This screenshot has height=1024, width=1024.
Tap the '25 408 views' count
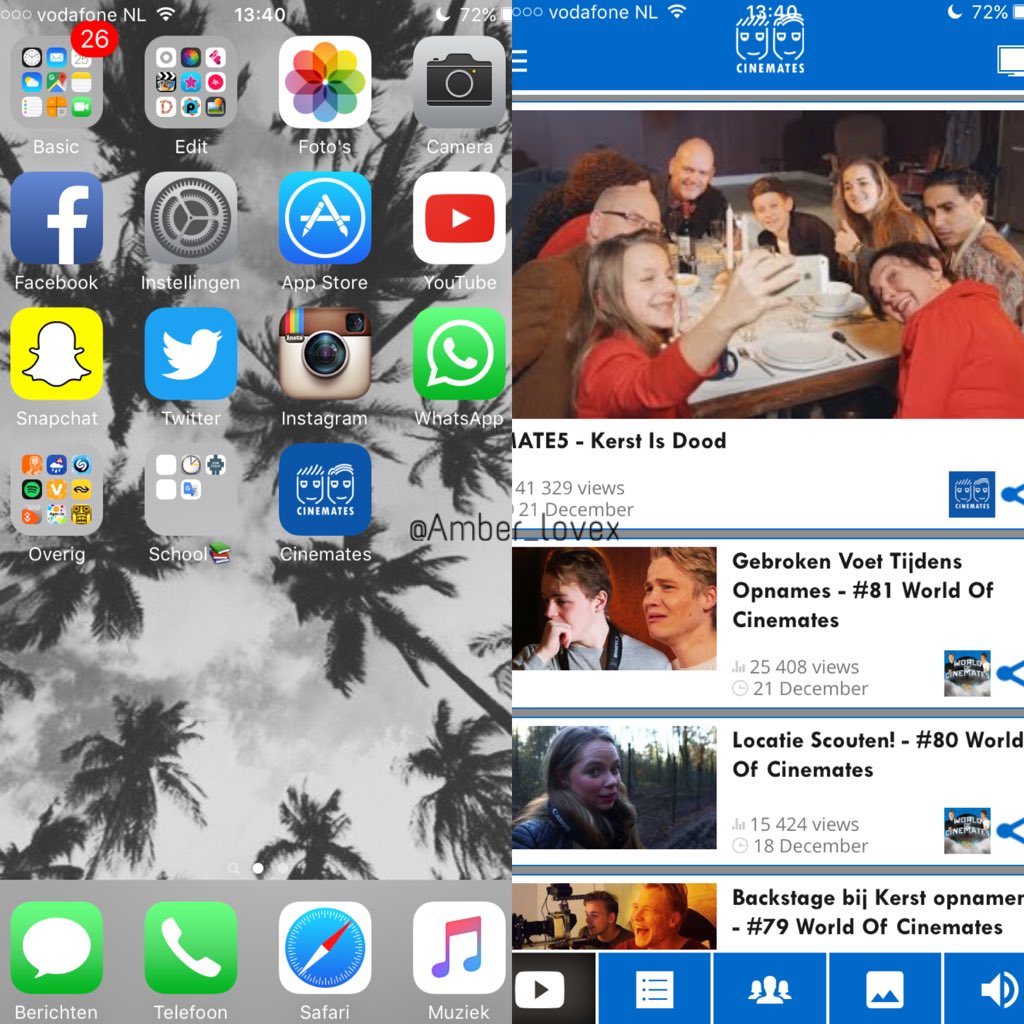[x=804, y=667]
